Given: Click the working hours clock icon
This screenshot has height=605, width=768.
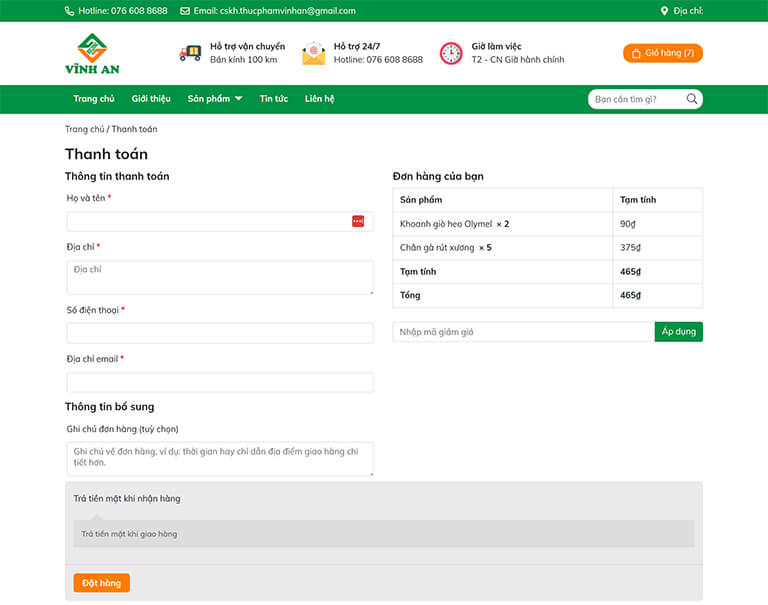Looking at the screenshot, I should pos(451,53).
